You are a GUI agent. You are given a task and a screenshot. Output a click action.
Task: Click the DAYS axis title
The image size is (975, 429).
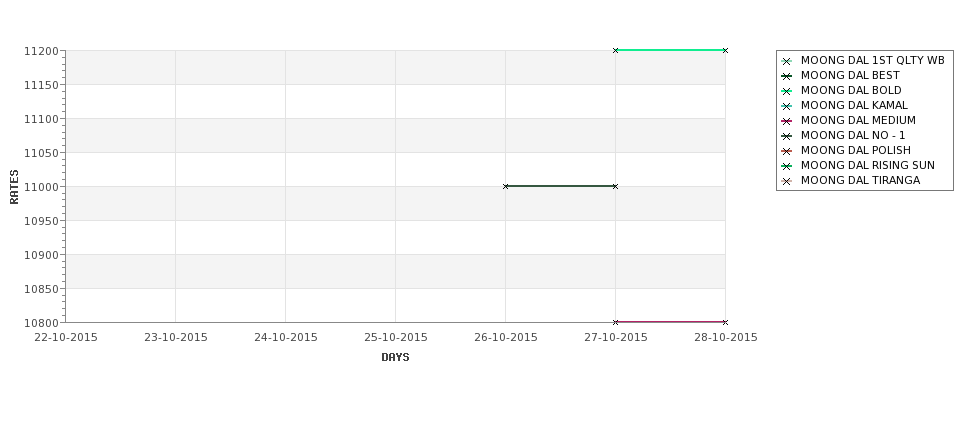pos(395,357)
